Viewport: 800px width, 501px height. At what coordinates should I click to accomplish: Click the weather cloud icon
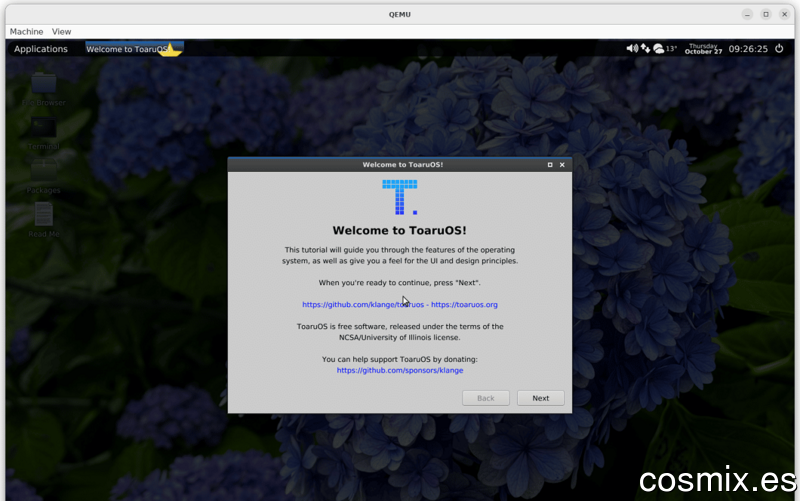click(x=659, y=48)
